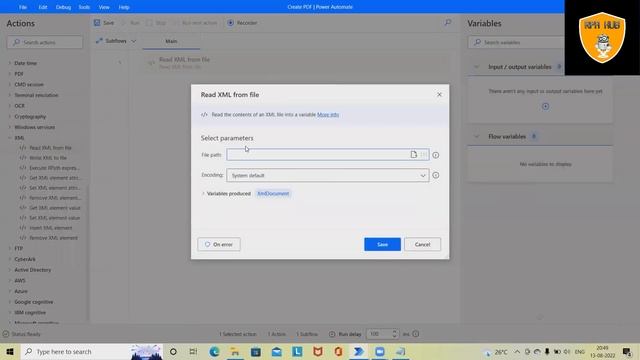
Task: Expand the CyberArk actions group
Action: click(x=10, y=259)
